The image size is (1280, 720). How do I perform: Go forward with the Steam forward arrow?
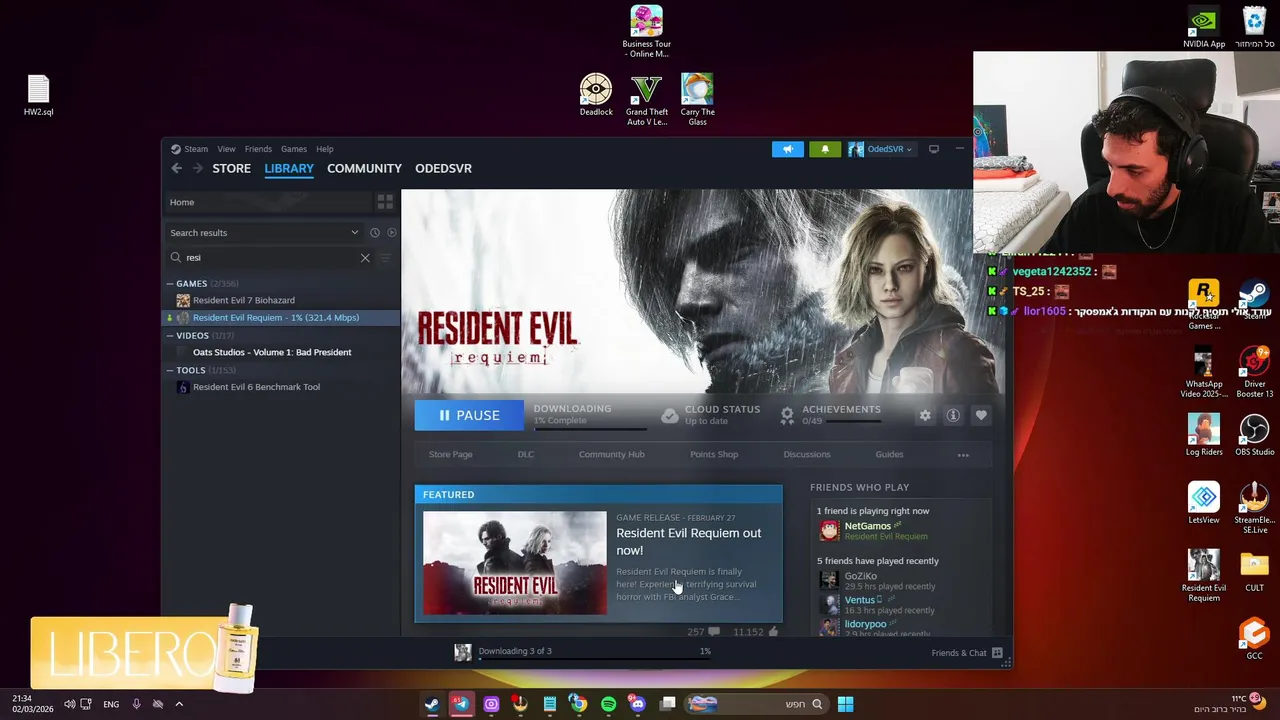pos(197,168)
